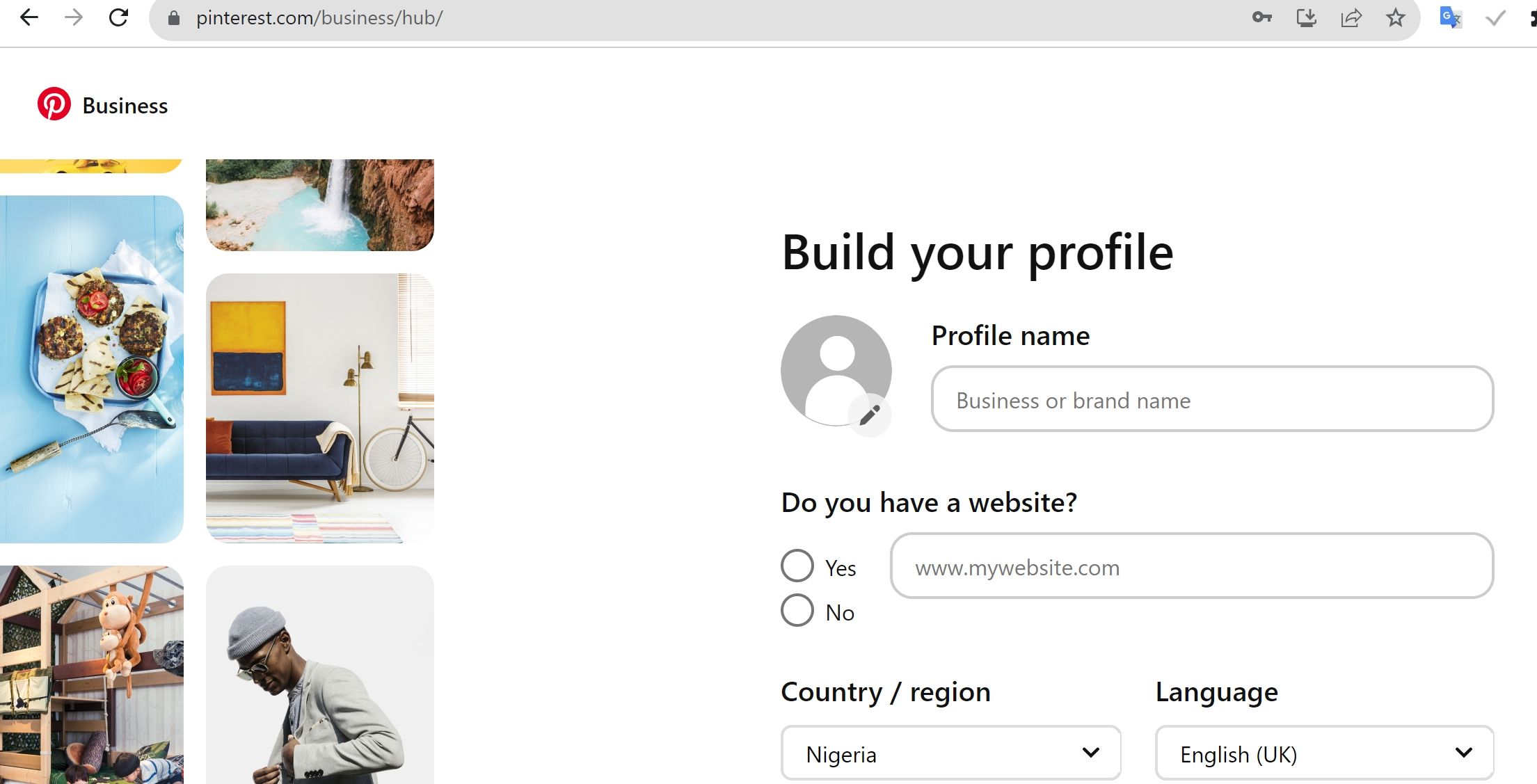Viewport: 1537px width, 784px height.
Task: Focus the Business or brand name field
Action: (1212, 399)
